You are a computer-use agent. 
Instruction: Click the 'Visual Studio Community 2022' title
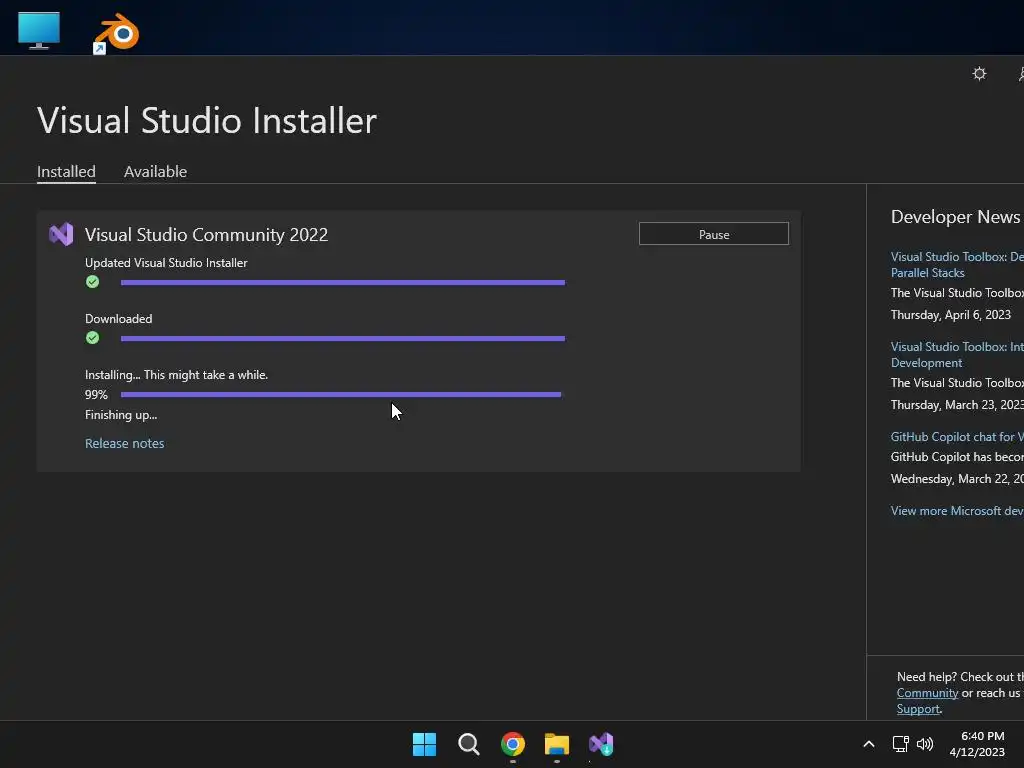206,234
